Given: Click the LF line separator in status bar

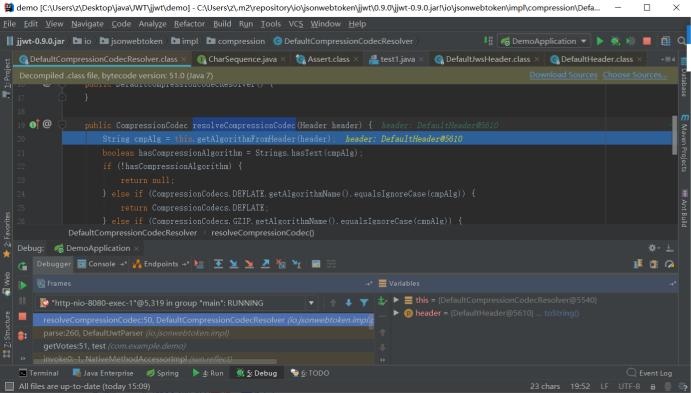Looking at the screenshot, I should click(604, 386).
